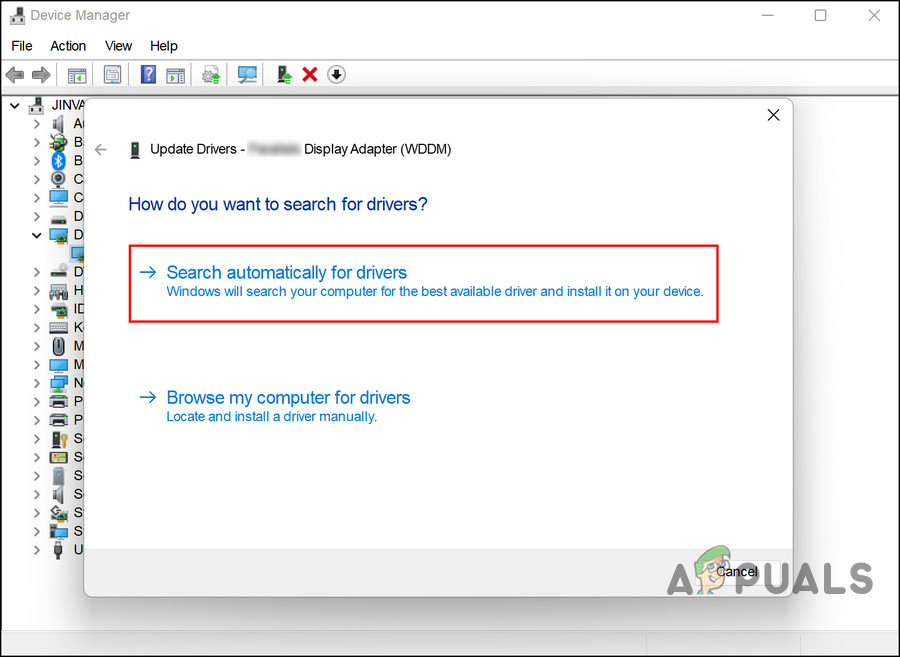Click the blue question mark Help icon

pyautogui.click(x=148, y=75)
